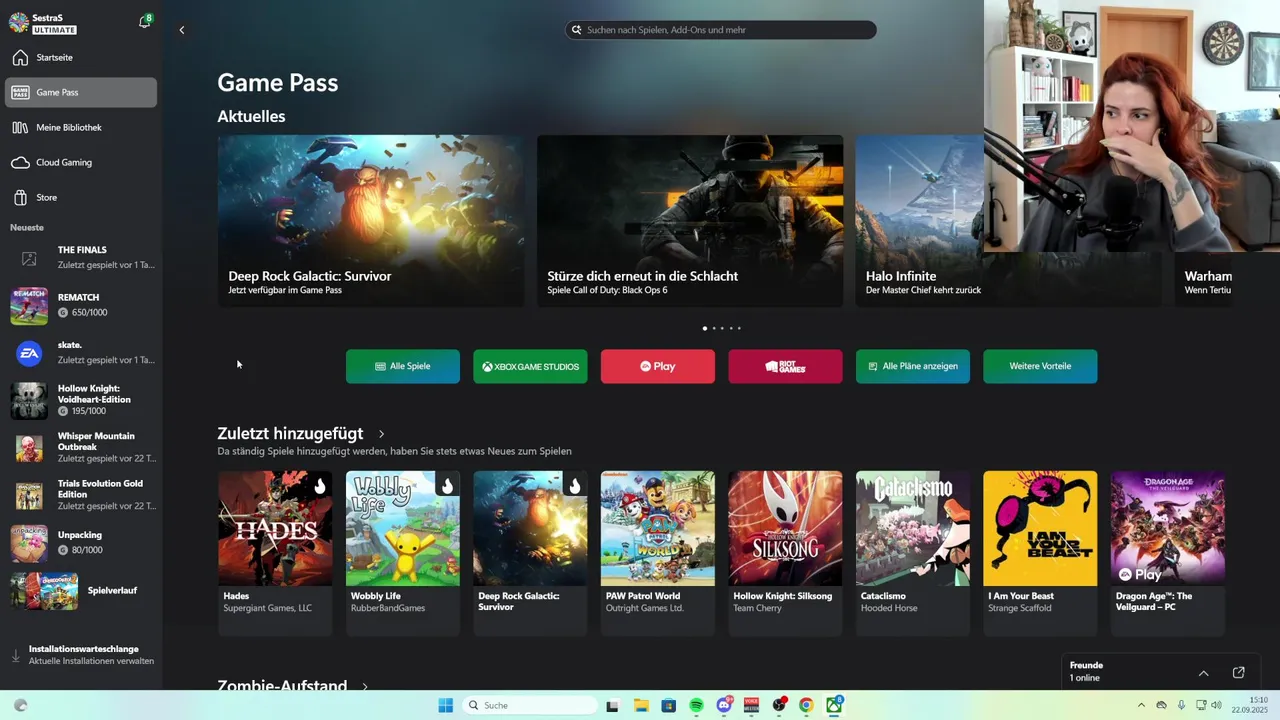This screenshot has width=1280, height=720.
Task: Click Alle Pläne anzeigen button
Action: pos(913,366)
